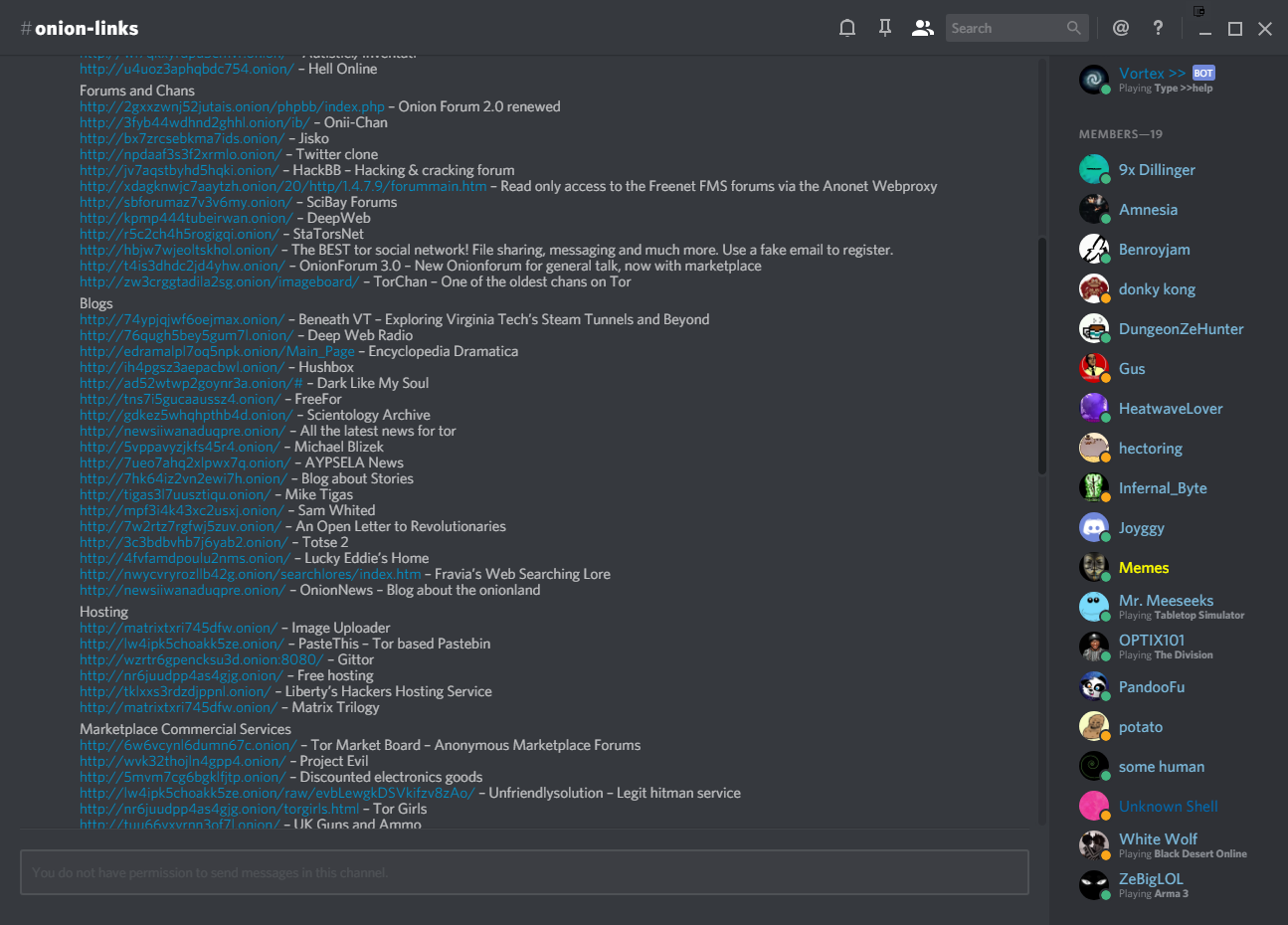The width and height of the screenshot is (1288, 925).
Task: Open Joyggy's default Discord avatar
Action: pyautogui.click(x=1094, y=527)
